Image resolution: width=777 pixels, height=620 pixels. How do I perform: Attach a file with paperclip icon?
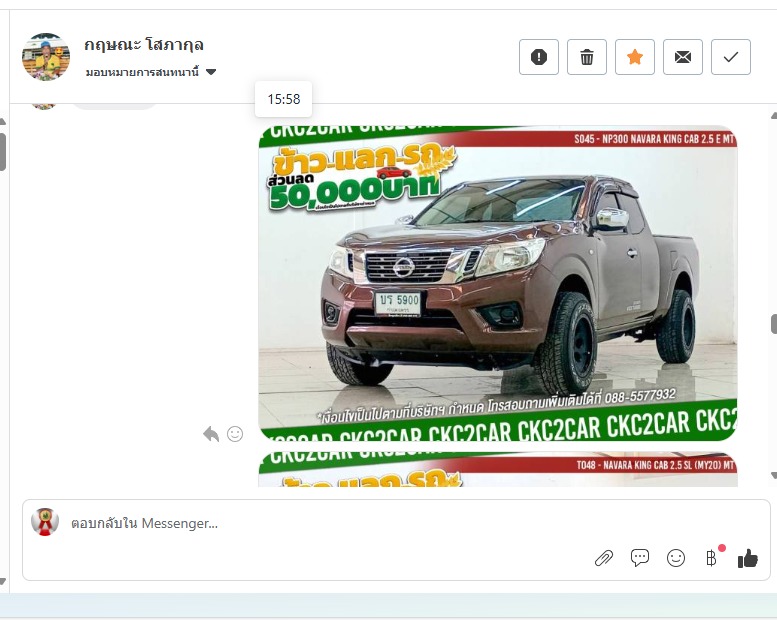tap(604, 559)
